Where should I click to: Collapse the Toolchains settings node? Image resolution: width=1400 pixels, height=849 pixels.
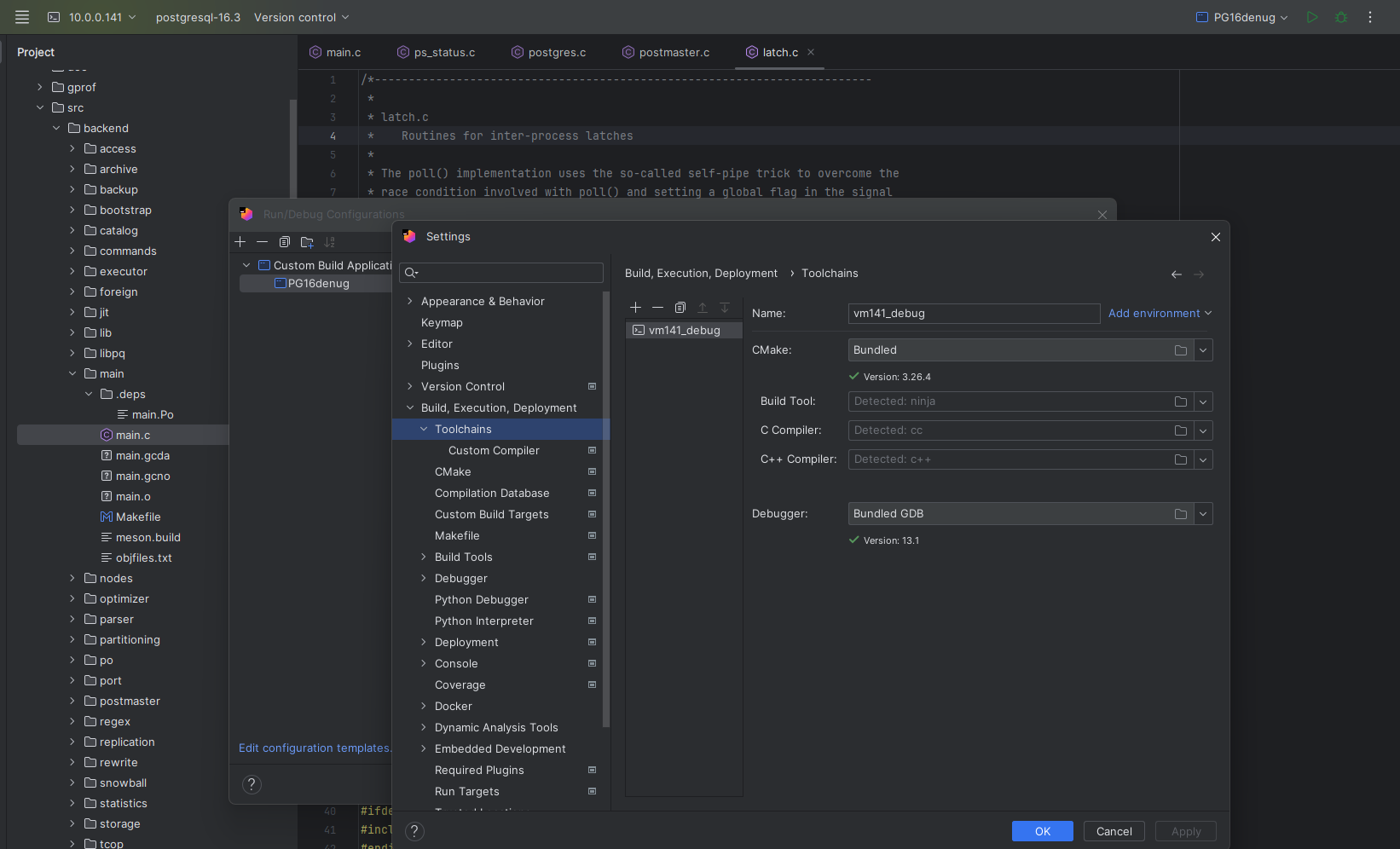tap(424, 429)
